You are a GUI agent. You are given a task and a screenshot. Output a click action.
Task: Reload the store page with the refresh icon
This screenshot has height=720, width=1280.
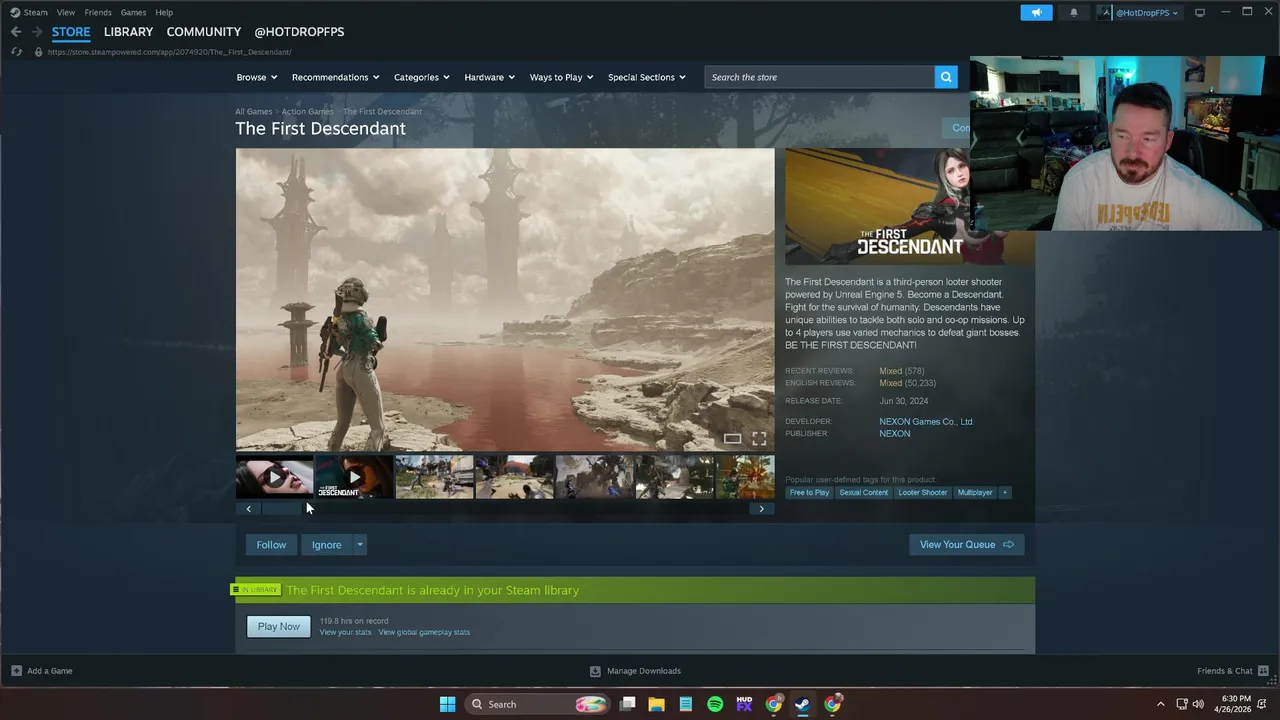click(16, 52)
